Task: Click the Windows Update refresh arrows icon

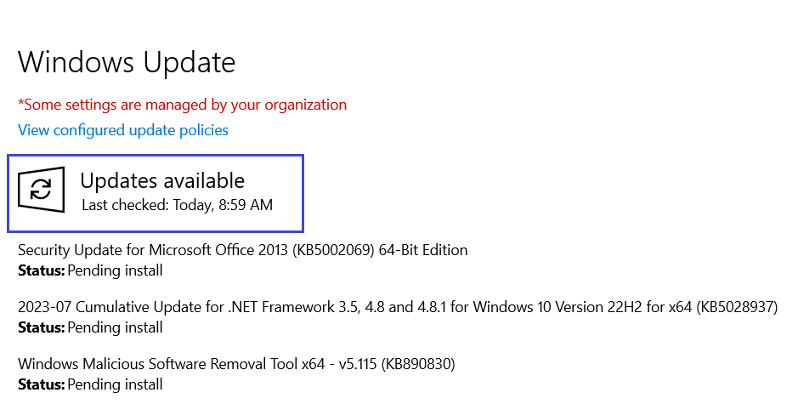Action: pyautogui.click(x=41, y=190)
